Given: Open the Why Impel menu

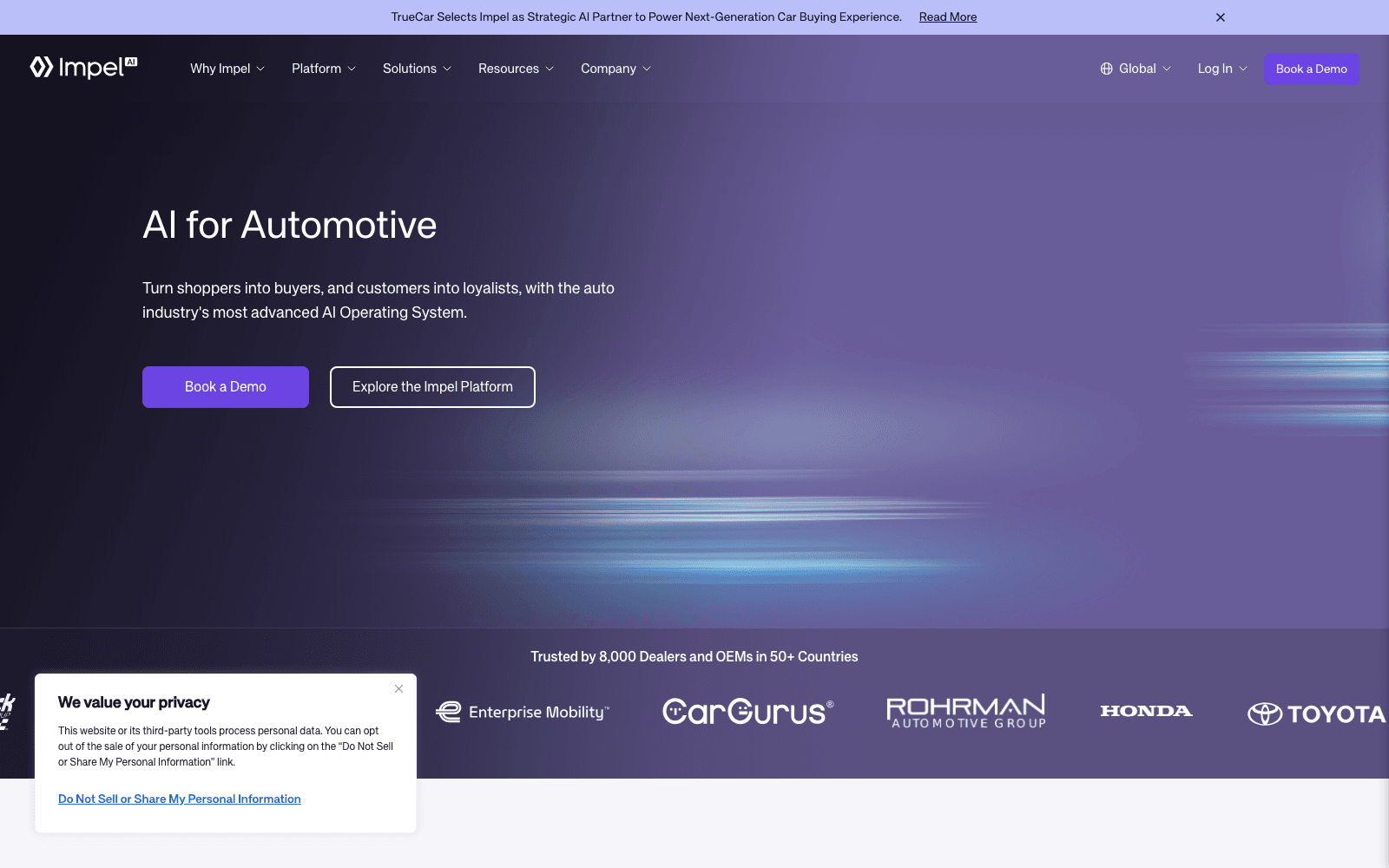Looking at the screenshot, I should (227, 69).
